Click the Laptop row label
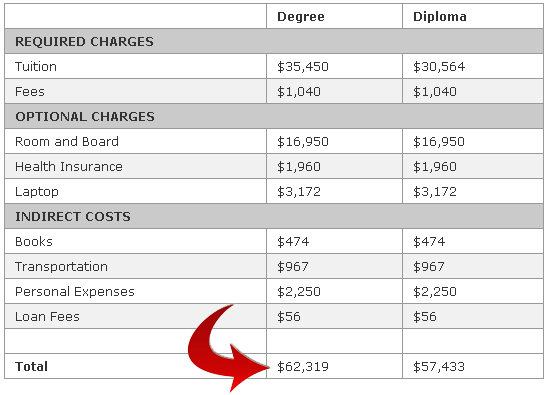This screenshot has width=550, height=395. (37, 192)
